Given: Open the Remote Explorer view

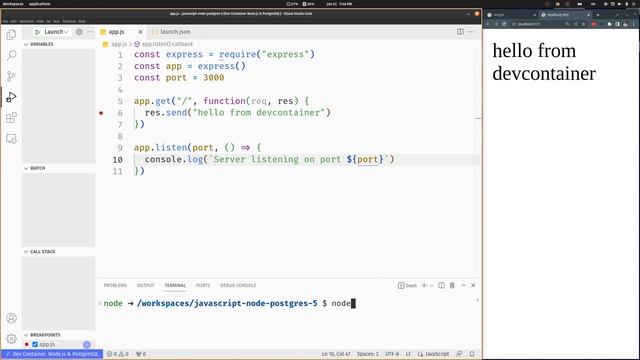Looking at the screenshot, I should pos(11,139).
